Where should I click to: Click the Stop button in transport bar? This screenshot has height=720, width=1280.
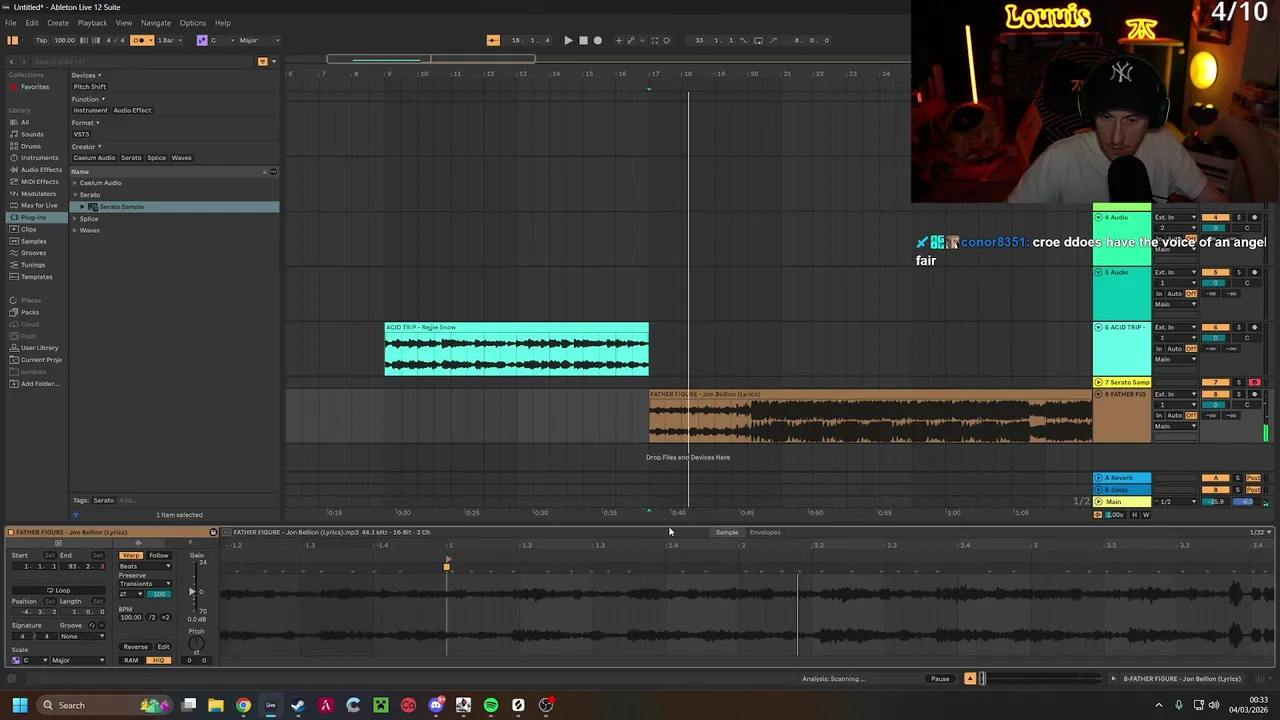(x=583, y=40)
